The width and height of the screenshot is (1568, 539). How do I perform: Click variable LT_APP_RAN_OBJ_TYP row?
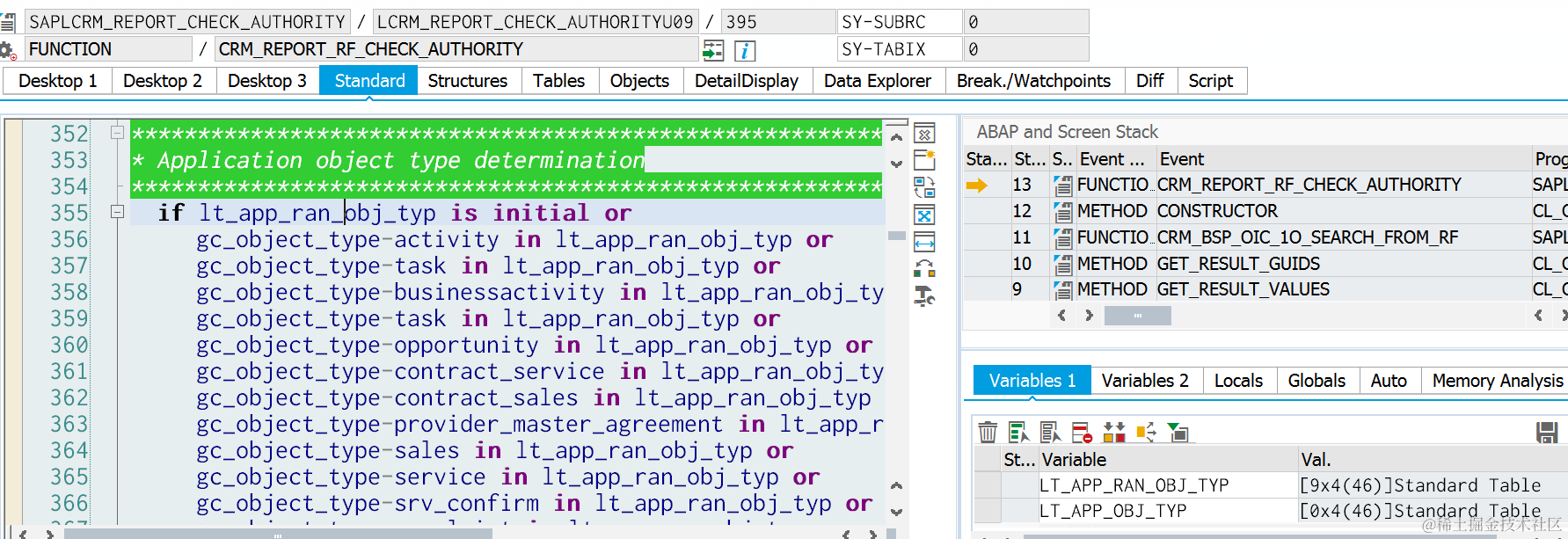(x=1271, y=485)
